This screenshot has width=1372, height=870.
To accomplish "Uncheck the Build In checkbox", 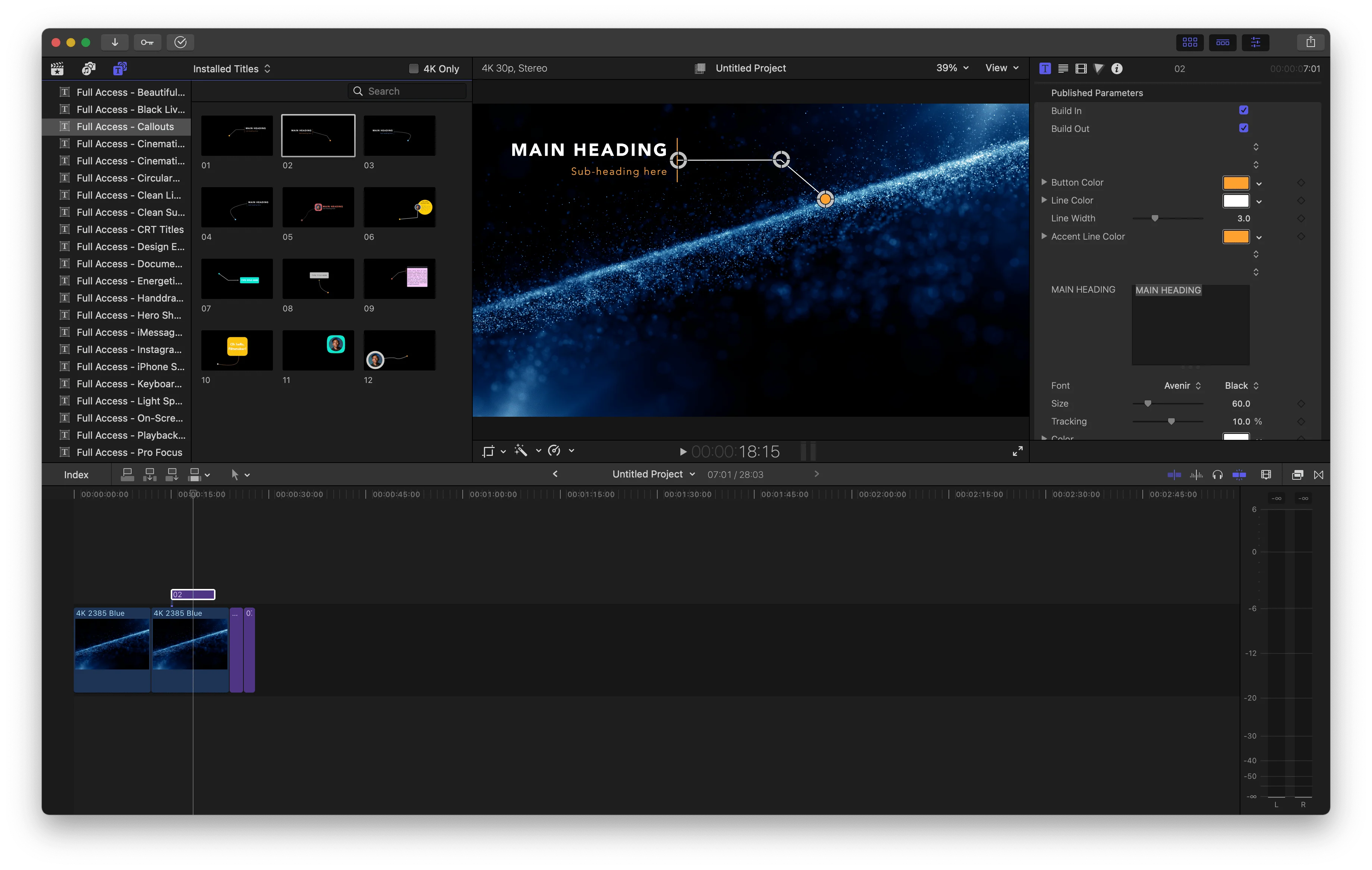I will point(1244,110).
